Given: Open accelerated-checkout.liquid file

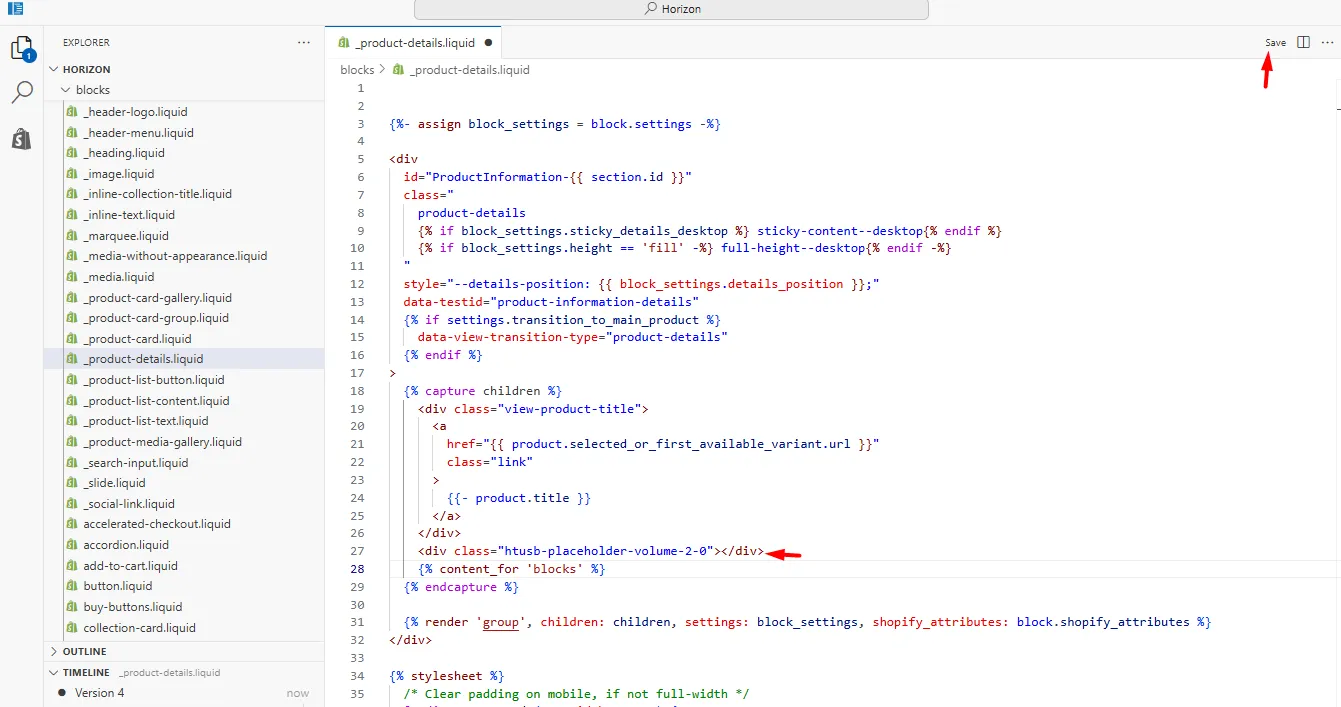Looking at the screenshot, I should (157, 524).
